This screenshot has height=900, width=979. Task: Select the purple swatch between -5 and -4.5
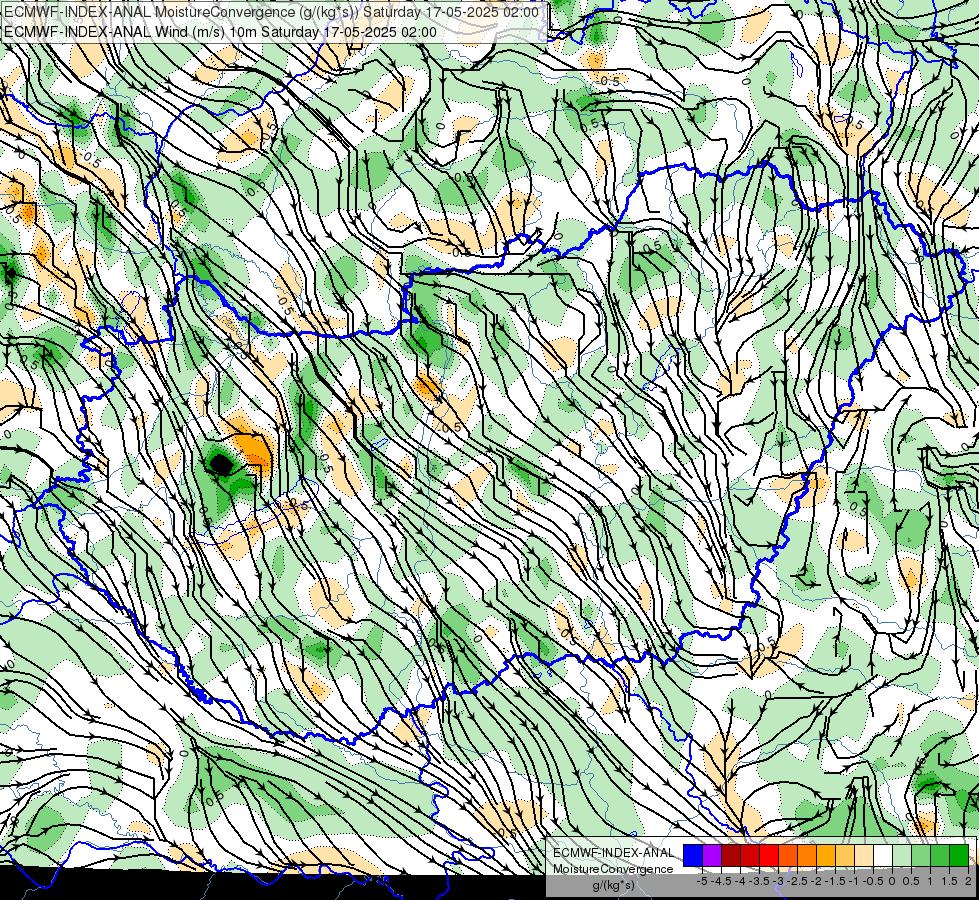[x=712, y=856]
